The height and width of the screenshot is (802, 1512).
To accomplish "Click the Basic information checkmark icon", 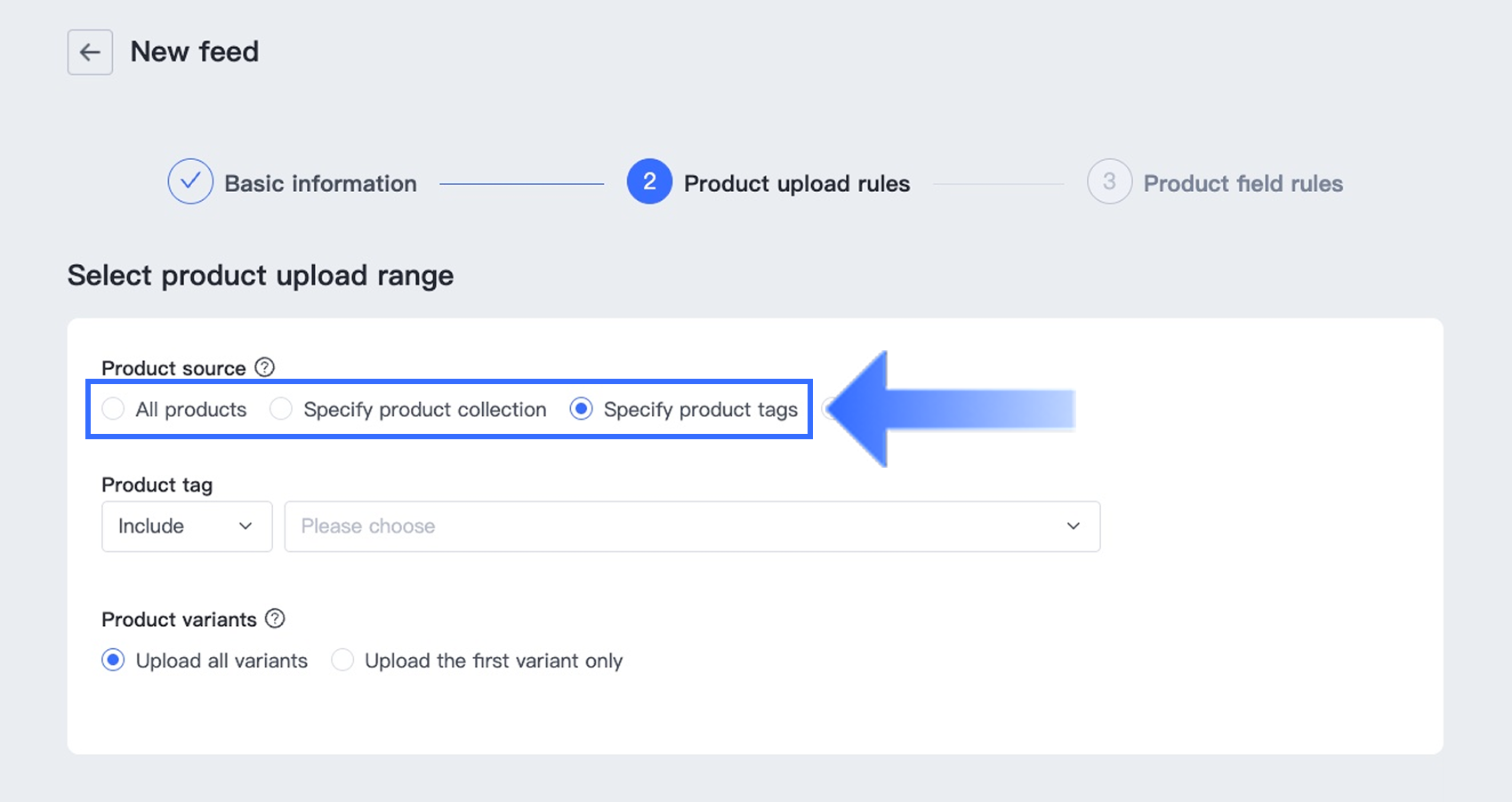I will click(x=190, y=182).
